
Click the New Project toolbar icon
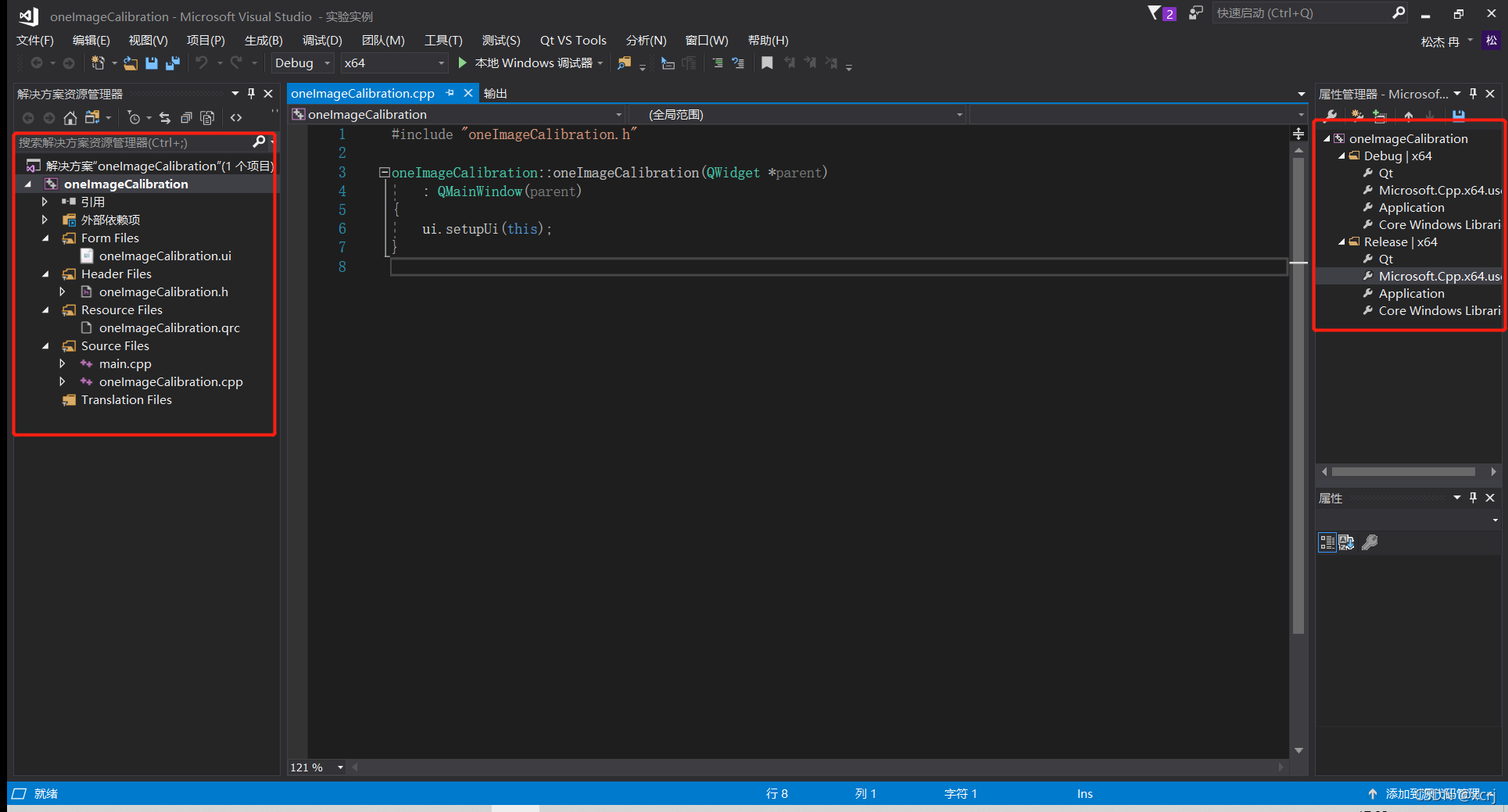tap(98, 63)
